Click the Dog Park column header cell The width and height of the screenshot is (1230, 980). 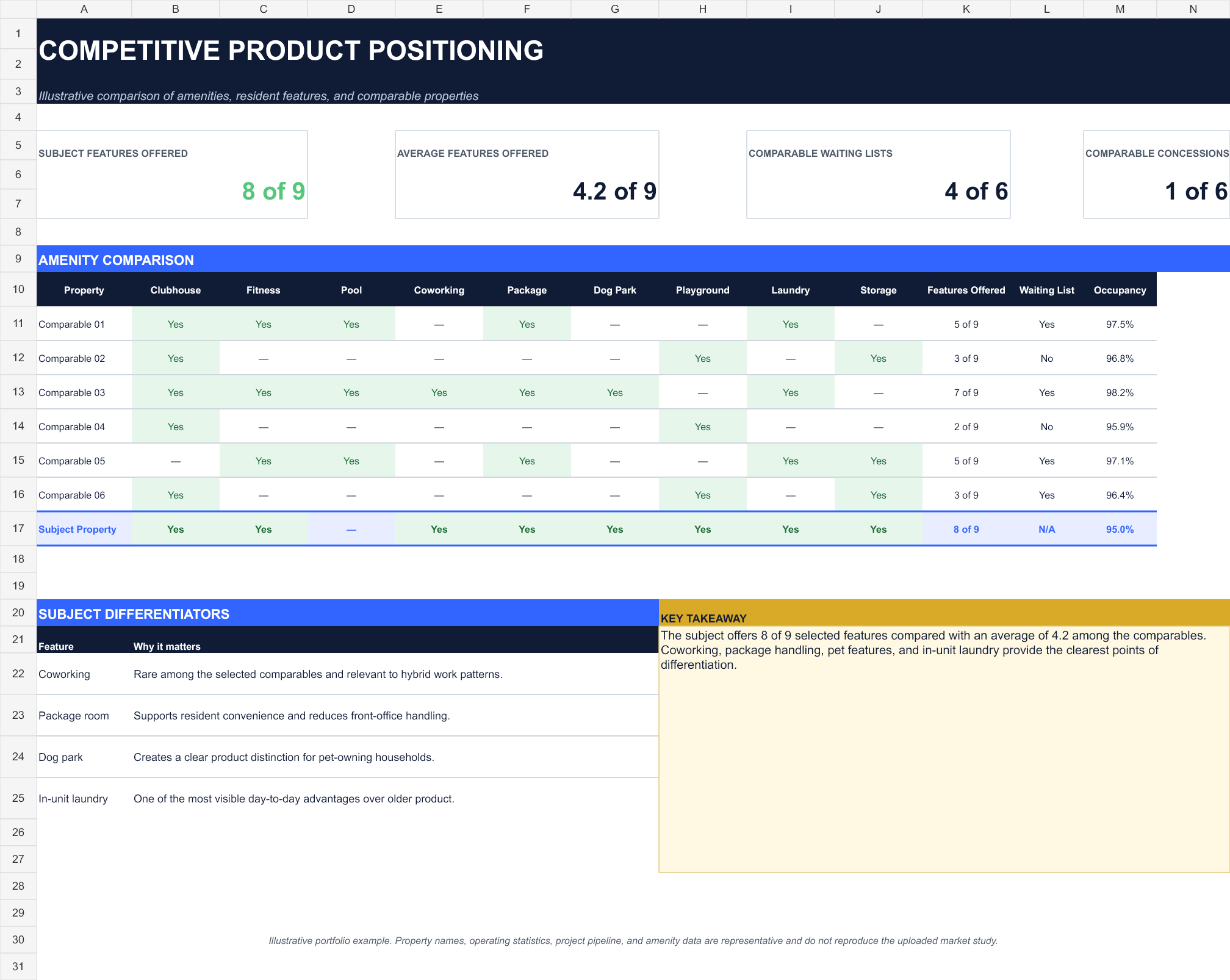pos(615,289)
